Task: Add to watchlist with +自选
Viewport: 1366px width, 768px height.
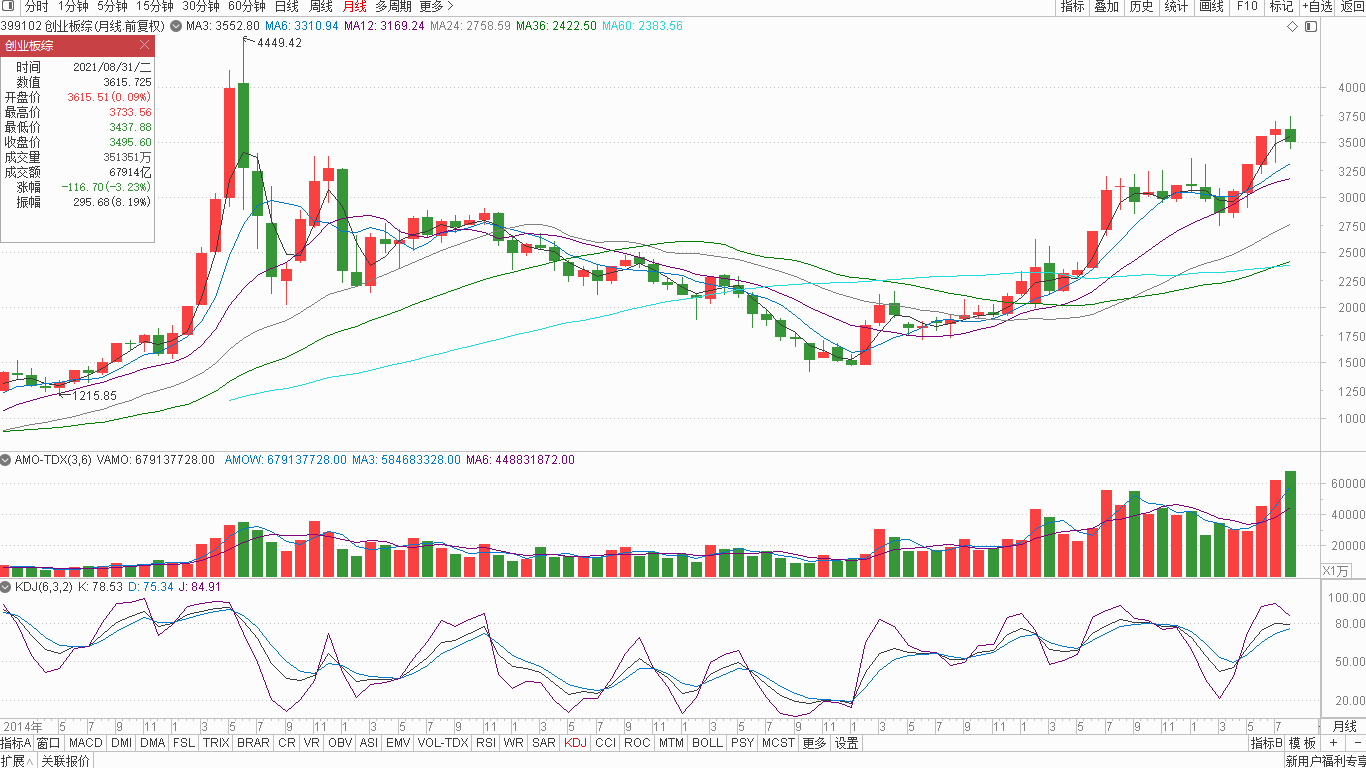Action: pos(1317,6)
